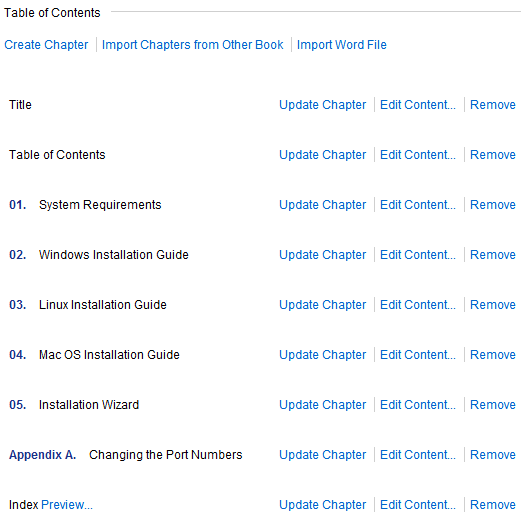The width and height of the screenshot is (532, 518).
Task: Edit Content for the Title row
Action: tap(418, 105)
